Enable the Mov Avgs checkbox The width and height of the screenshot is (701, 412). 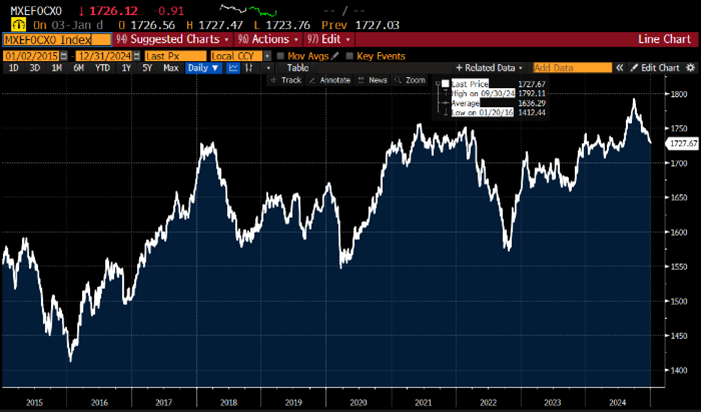tap(281, 55)
